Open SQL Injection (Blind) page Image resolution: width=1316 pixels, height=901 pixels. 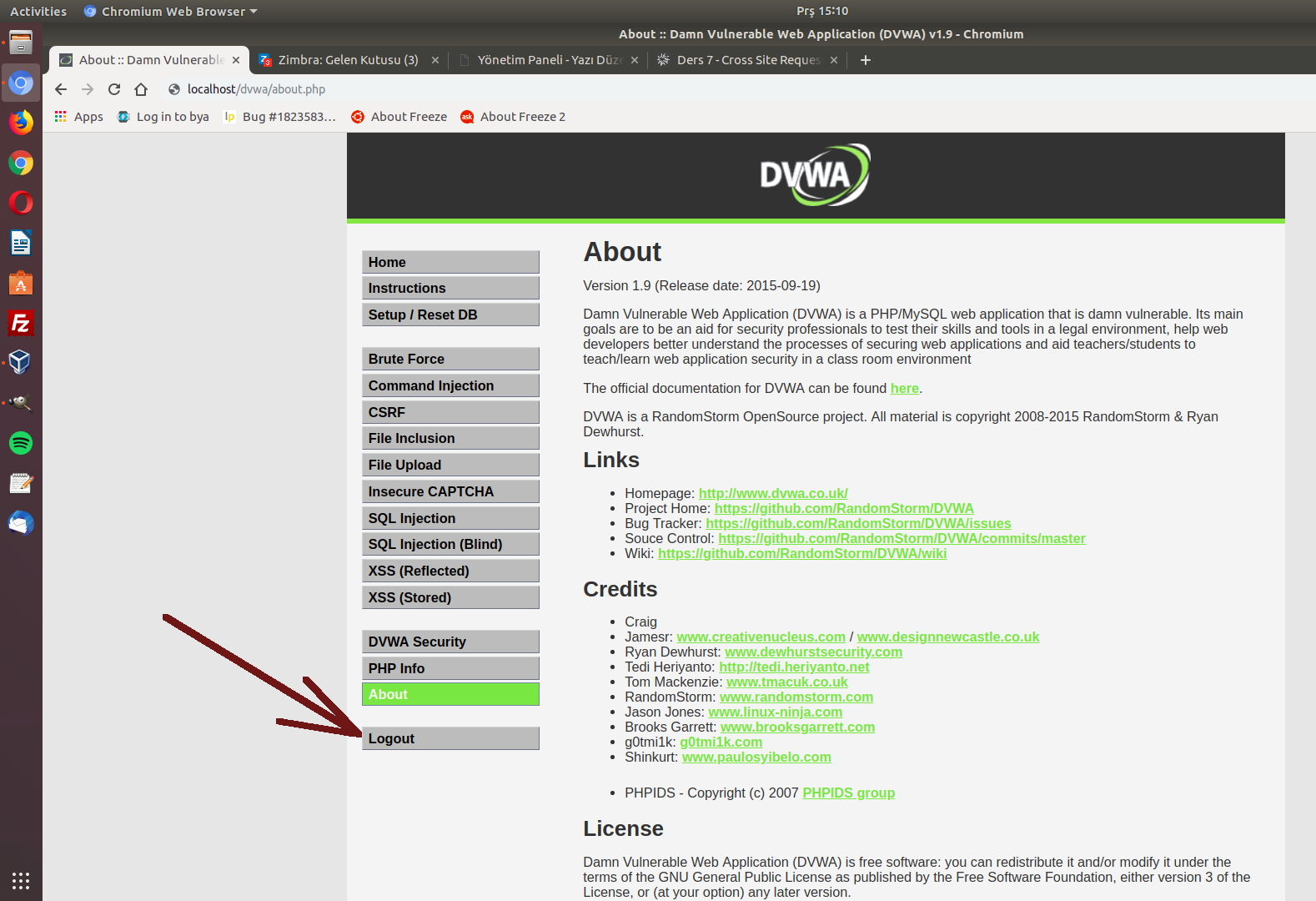(450, 544)
